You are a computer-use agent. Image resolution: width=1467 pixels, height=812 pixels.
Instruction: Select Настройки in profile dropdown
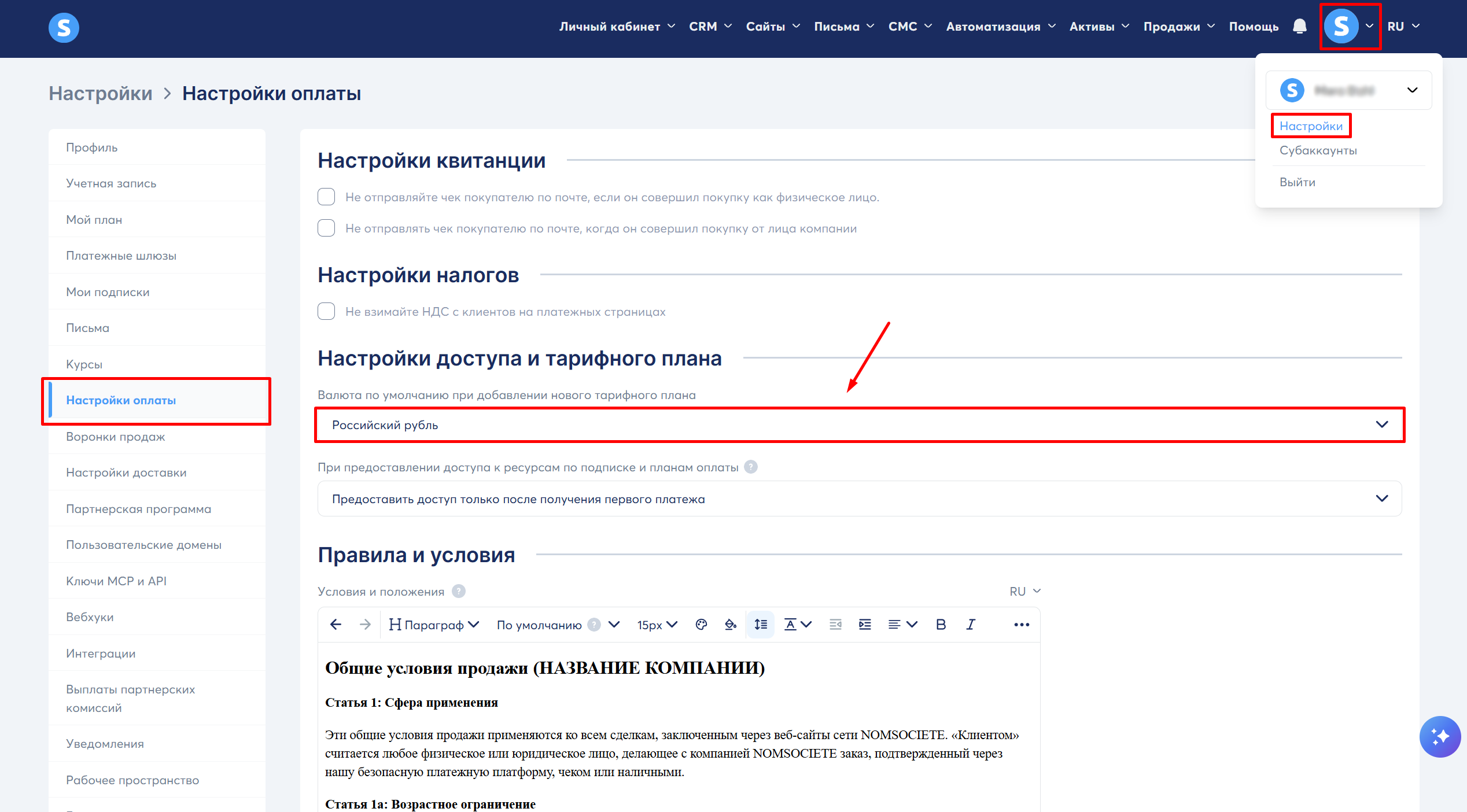pos(1311,126)
